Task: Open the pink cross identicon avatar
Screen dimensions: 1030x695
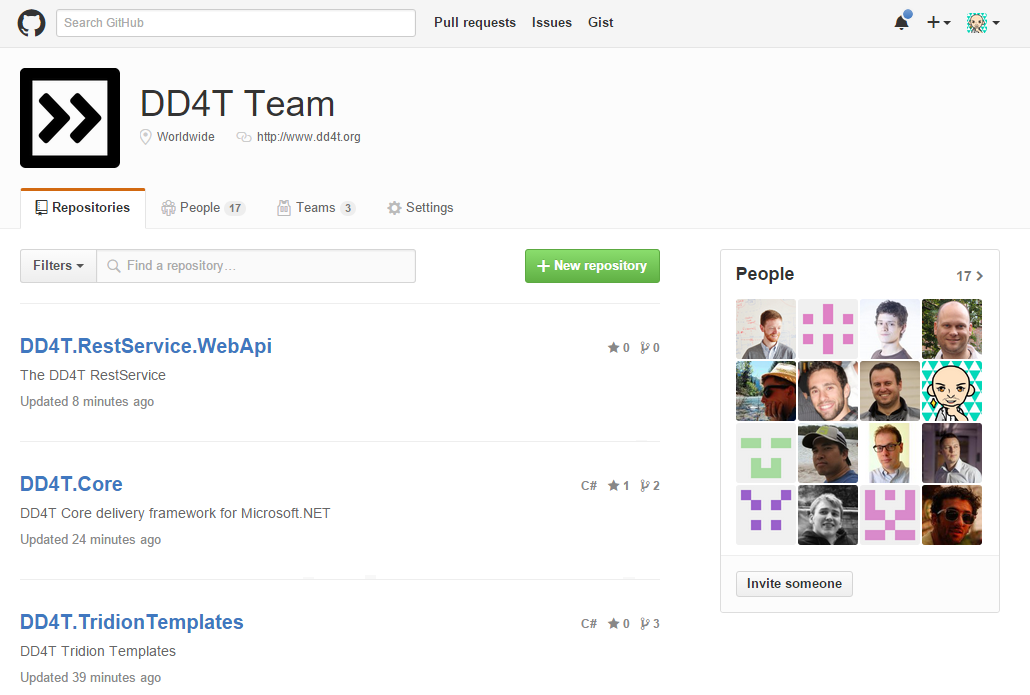Action: [x=828, y=329]
